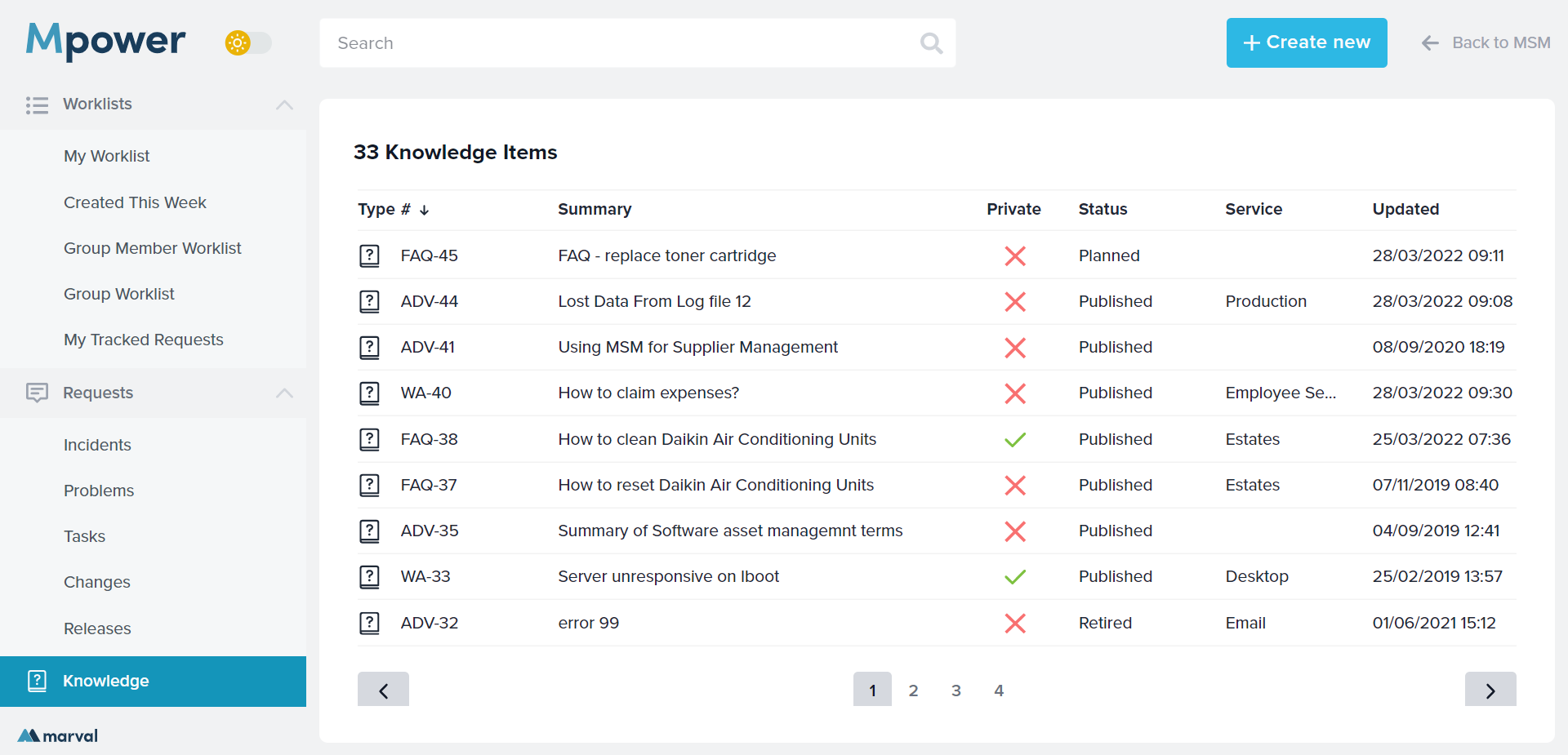Open the Lost Data From Log file 12 item
Image resolution: width=1568 pixels, height=755 pixels.
pyautogui.click(x=654, y=301)
